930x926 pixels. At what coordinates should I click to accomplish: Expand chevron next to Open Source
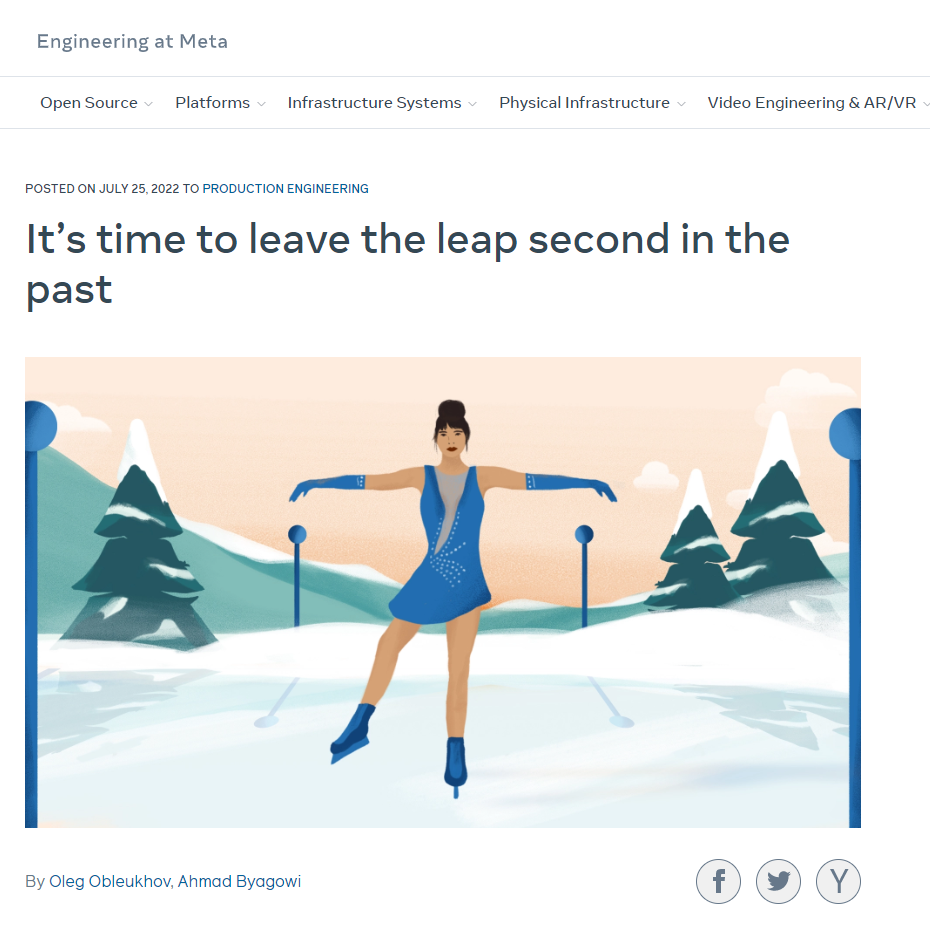coord(148,104)
